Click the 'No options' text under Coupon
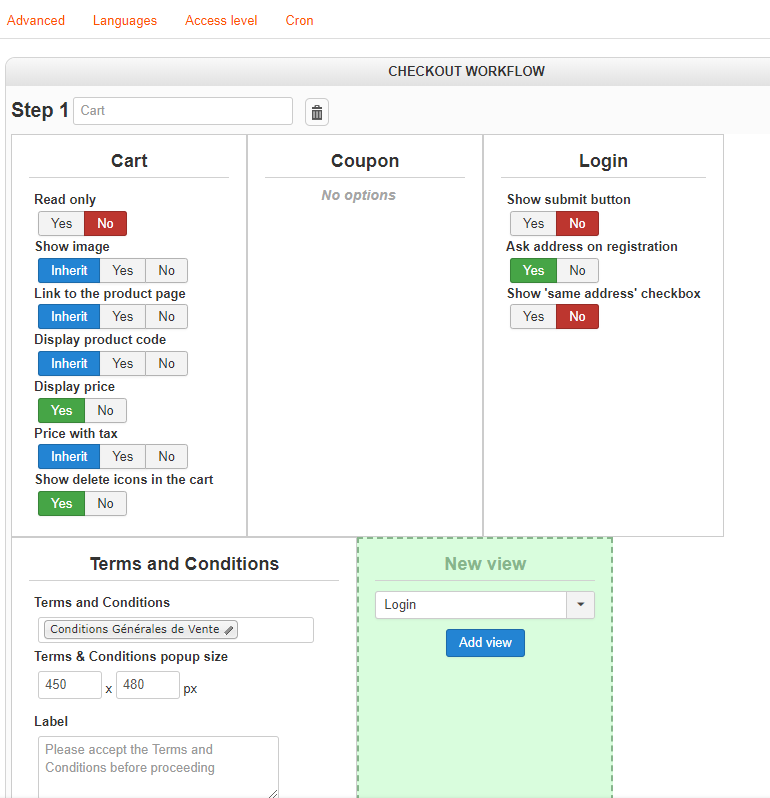The image size is (770, 798). point(358,195)
